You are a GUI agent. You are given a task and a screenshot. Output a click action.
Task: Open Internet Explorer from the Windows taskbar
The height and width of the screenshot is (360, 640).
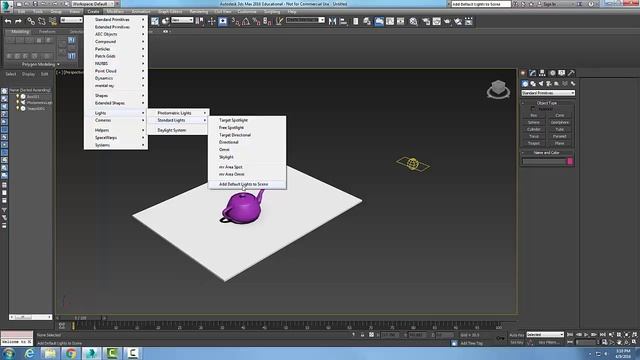29,353
